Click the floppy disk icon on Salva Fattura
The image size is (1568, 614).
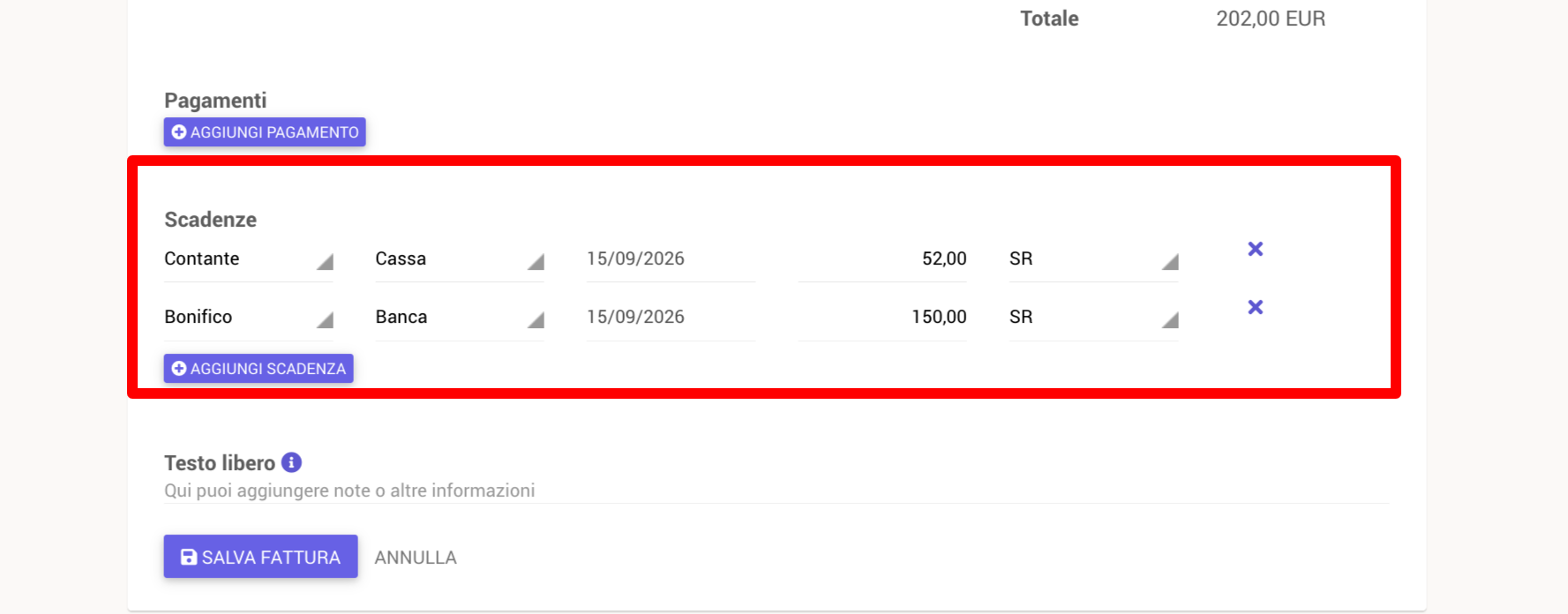[x=189, y=557]
